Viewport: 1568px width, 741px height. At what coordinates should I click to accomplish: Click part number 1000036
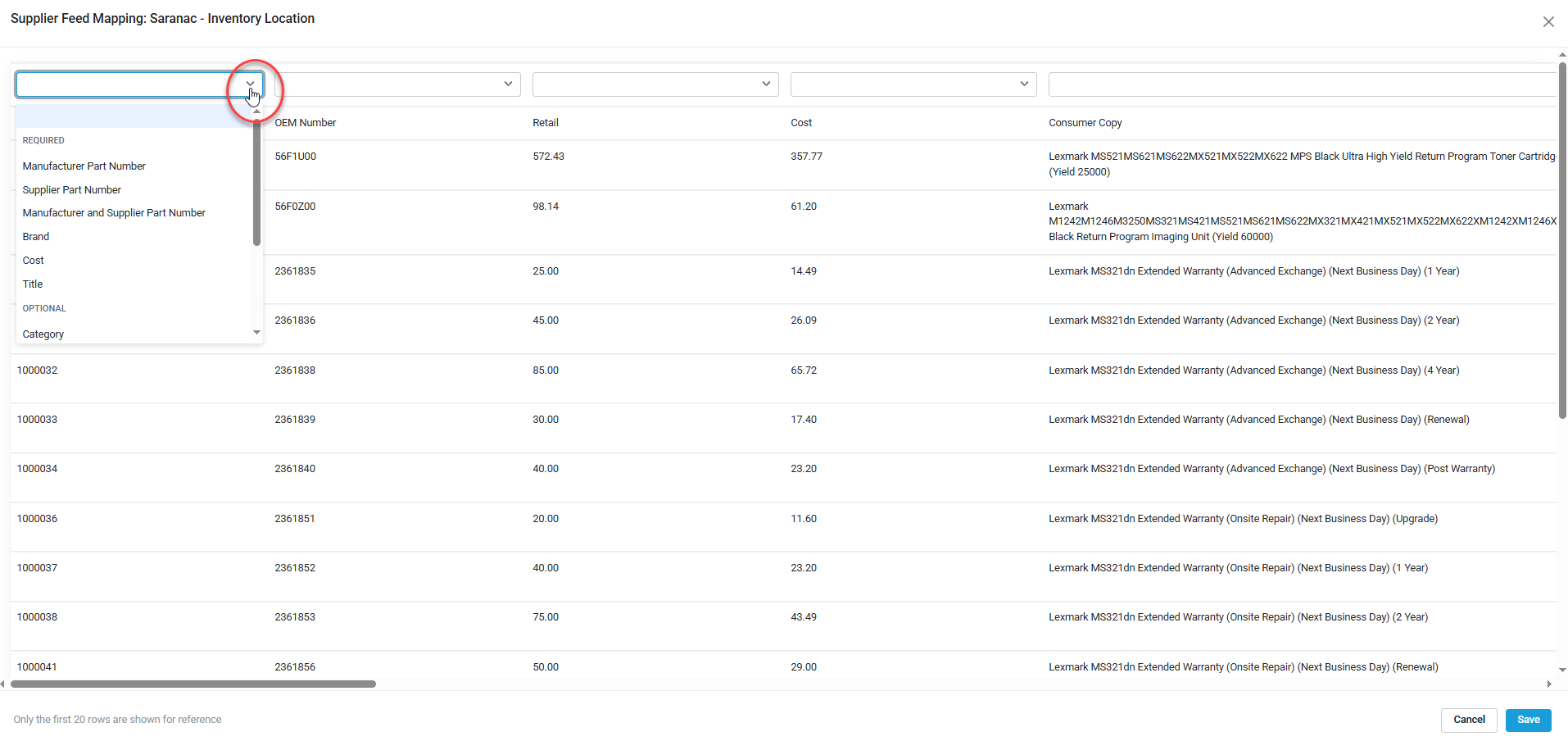point(37,519)
